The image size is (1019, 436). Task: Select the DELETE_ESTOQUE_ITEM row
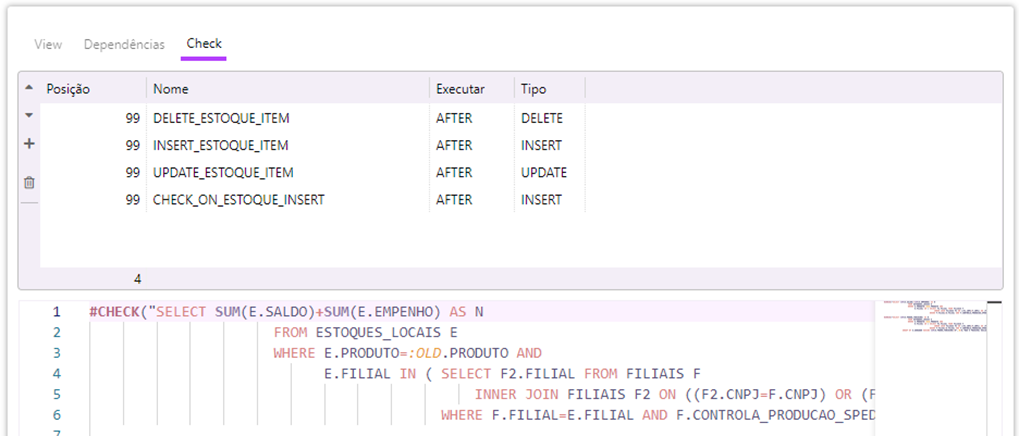click(x=221, y=118)
